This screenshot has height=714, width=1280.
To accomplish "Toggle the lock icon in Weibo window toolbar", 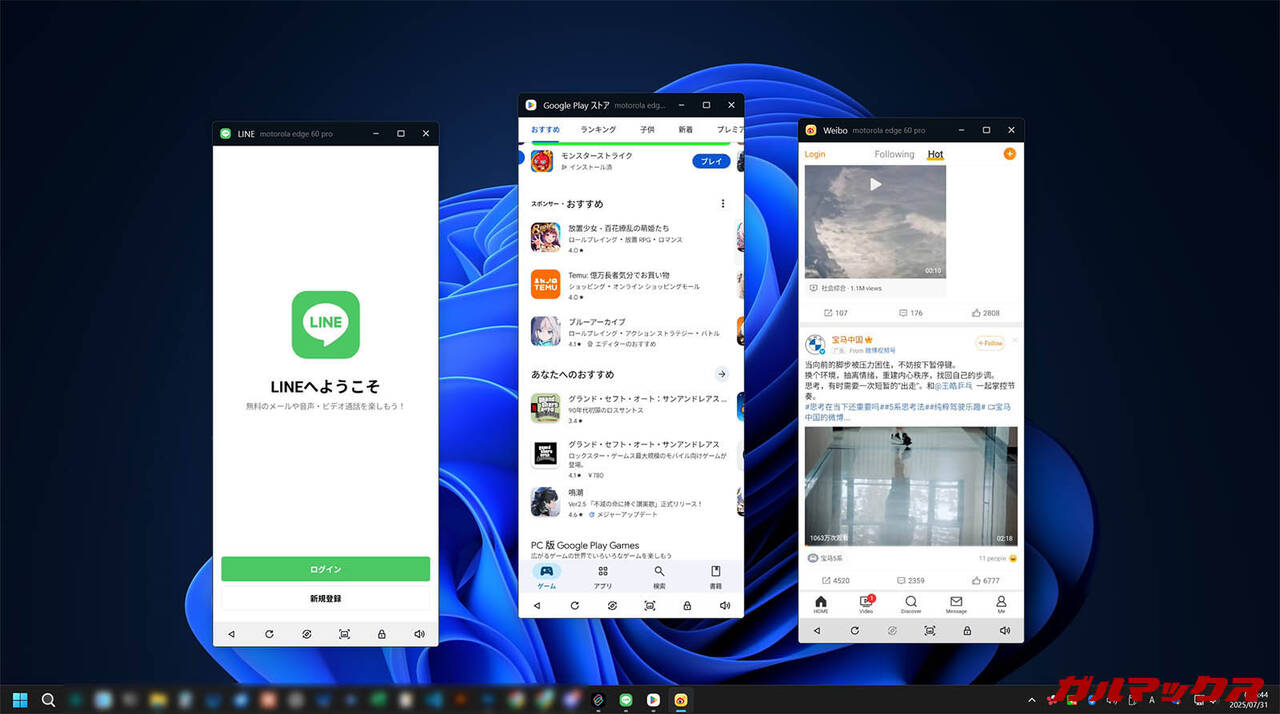I will 968,631.
